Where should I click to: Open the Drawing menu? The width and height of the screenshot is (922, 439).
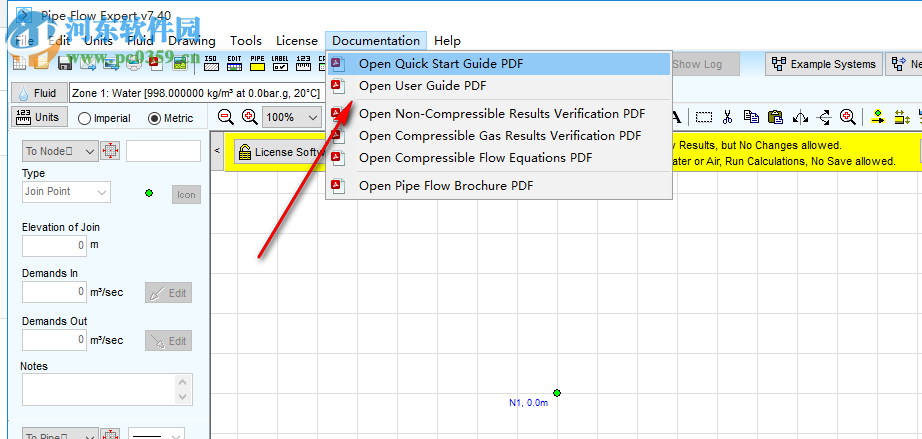point(192,41)
